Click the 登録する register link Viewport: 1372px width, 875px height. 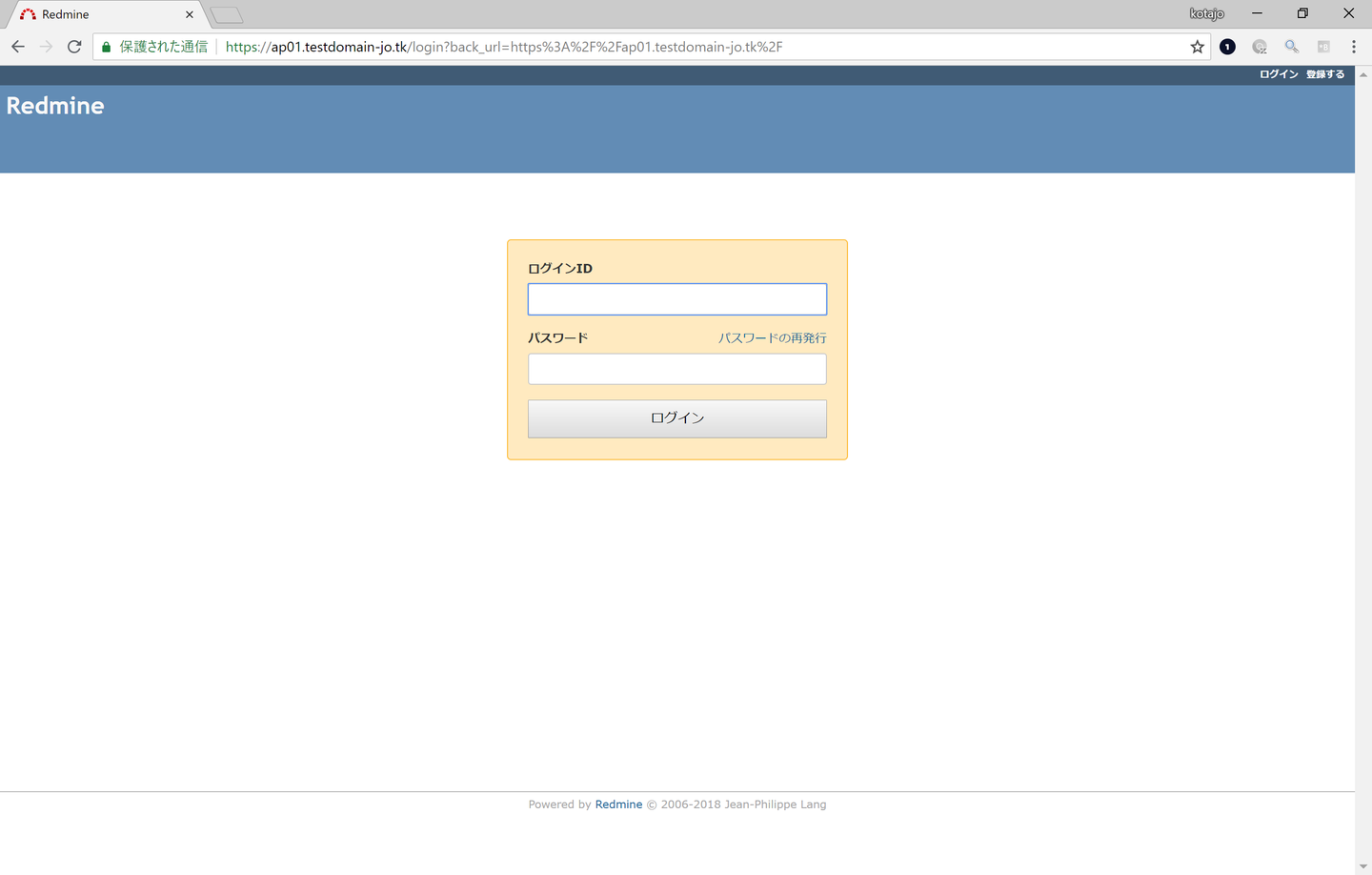point(1325,74)
